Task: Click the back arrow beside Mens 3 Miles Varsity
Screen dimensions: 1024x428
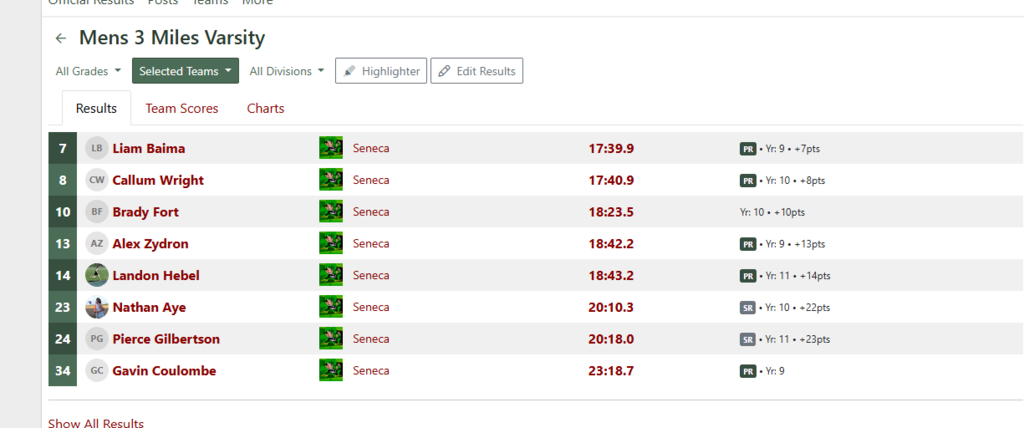Action: tap(61, 39)
